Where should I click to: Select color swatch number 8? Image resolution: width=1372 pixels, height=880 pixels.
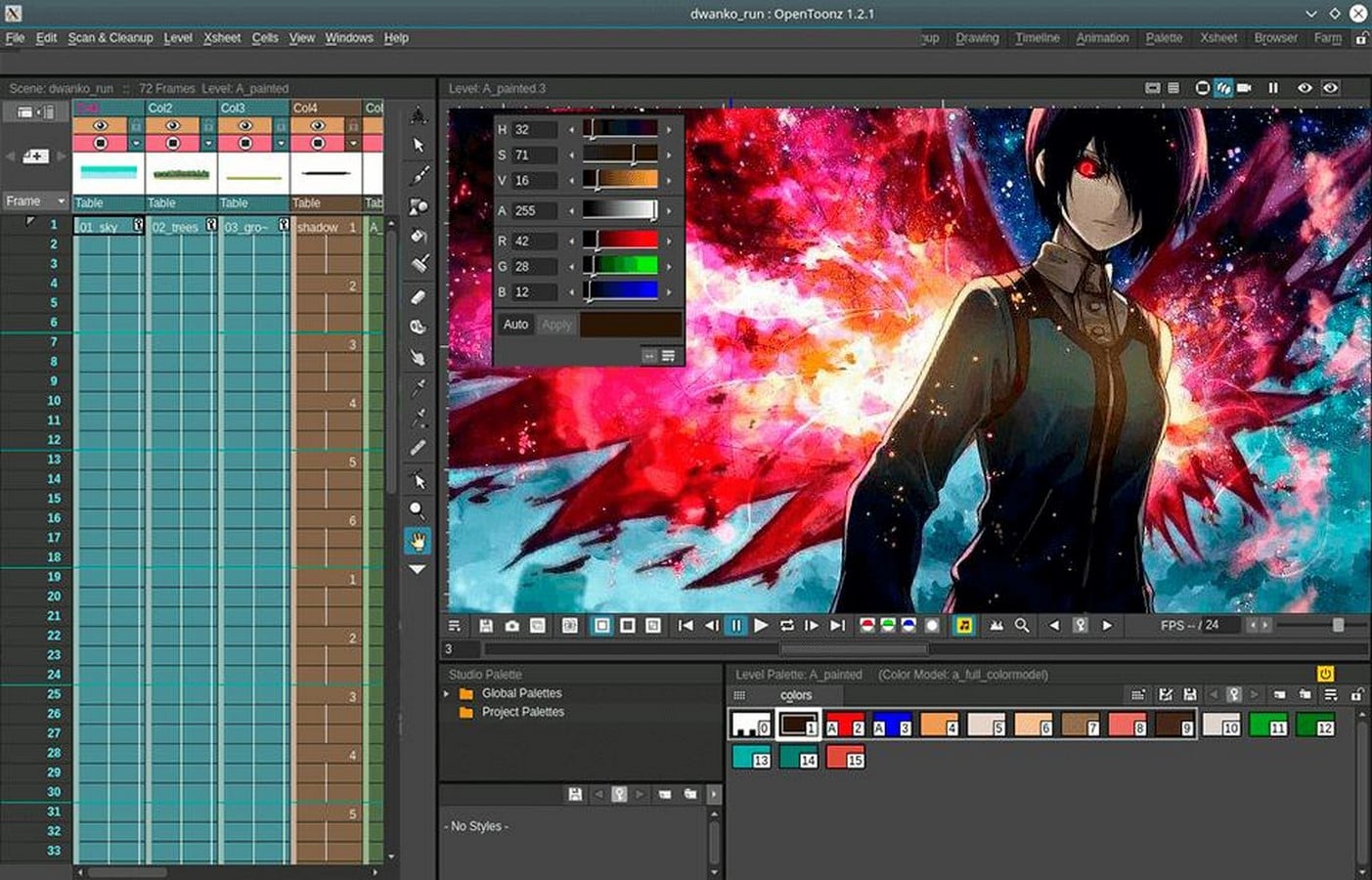click(x=1128, y=725)
